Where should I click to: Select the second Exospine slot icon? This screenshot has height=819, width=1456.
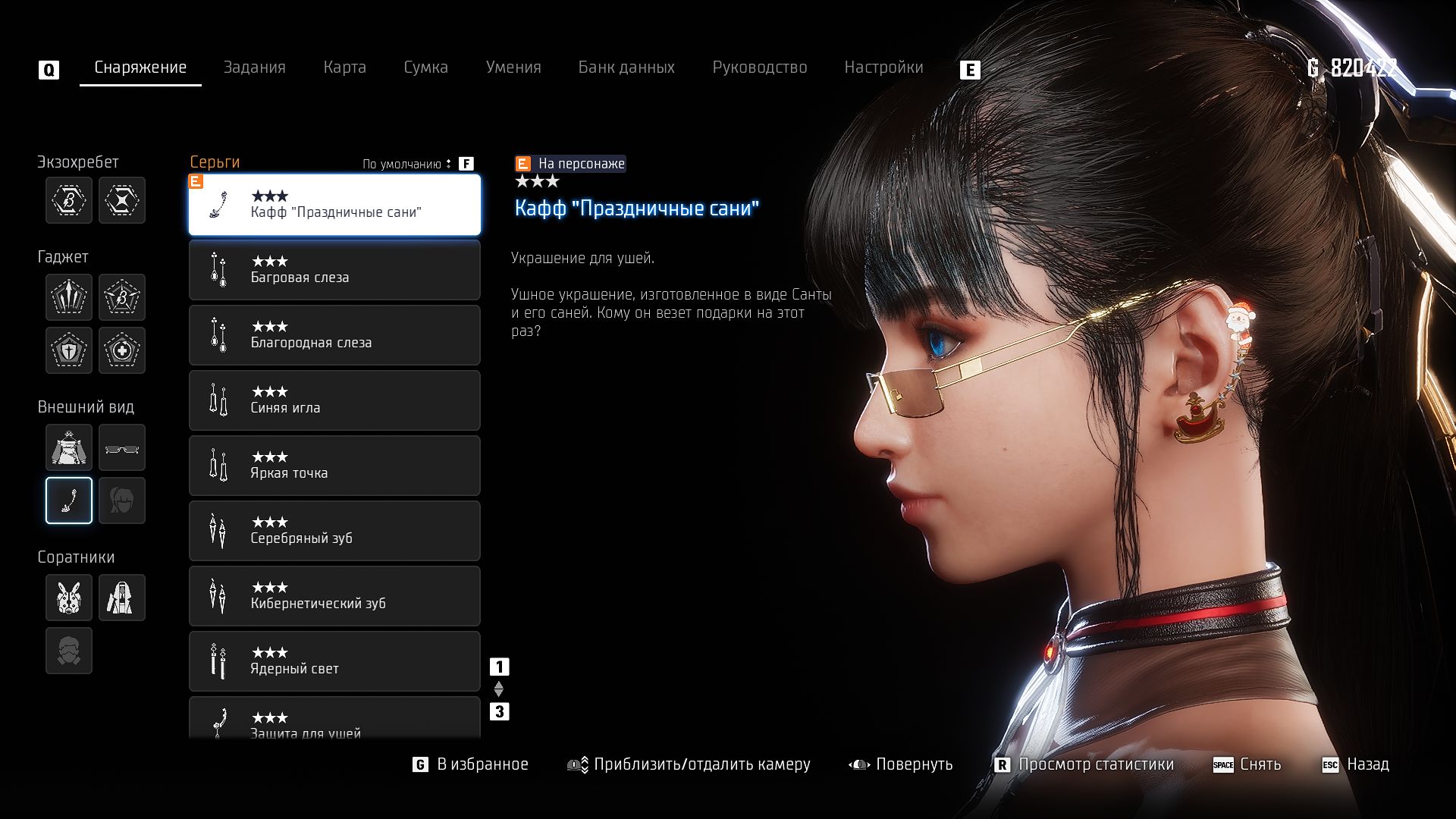[122, 200]
